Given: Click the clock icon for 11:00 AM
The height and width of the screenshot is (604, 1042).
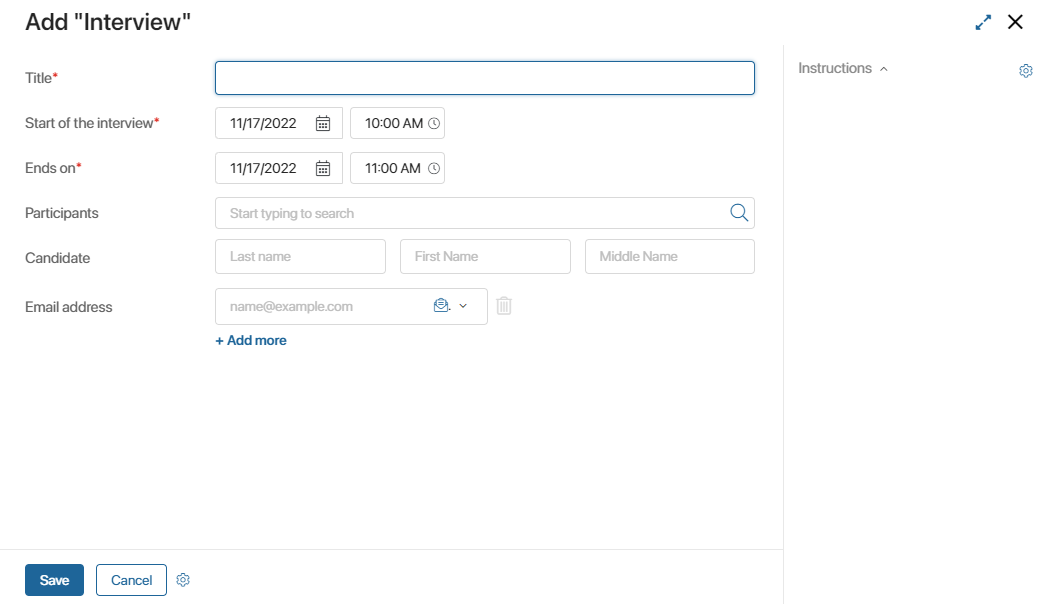Looking at the screenshot, I should pos(434,169).
